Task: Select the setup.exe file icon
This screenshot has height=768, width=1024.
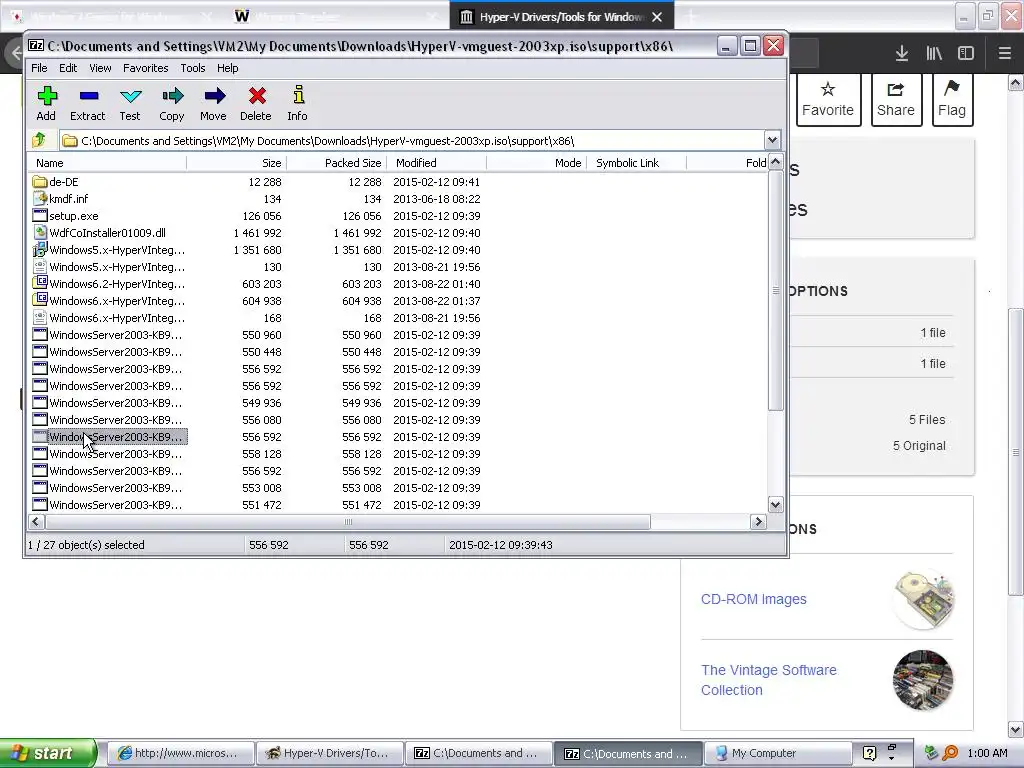Action: tap(40, 216)
